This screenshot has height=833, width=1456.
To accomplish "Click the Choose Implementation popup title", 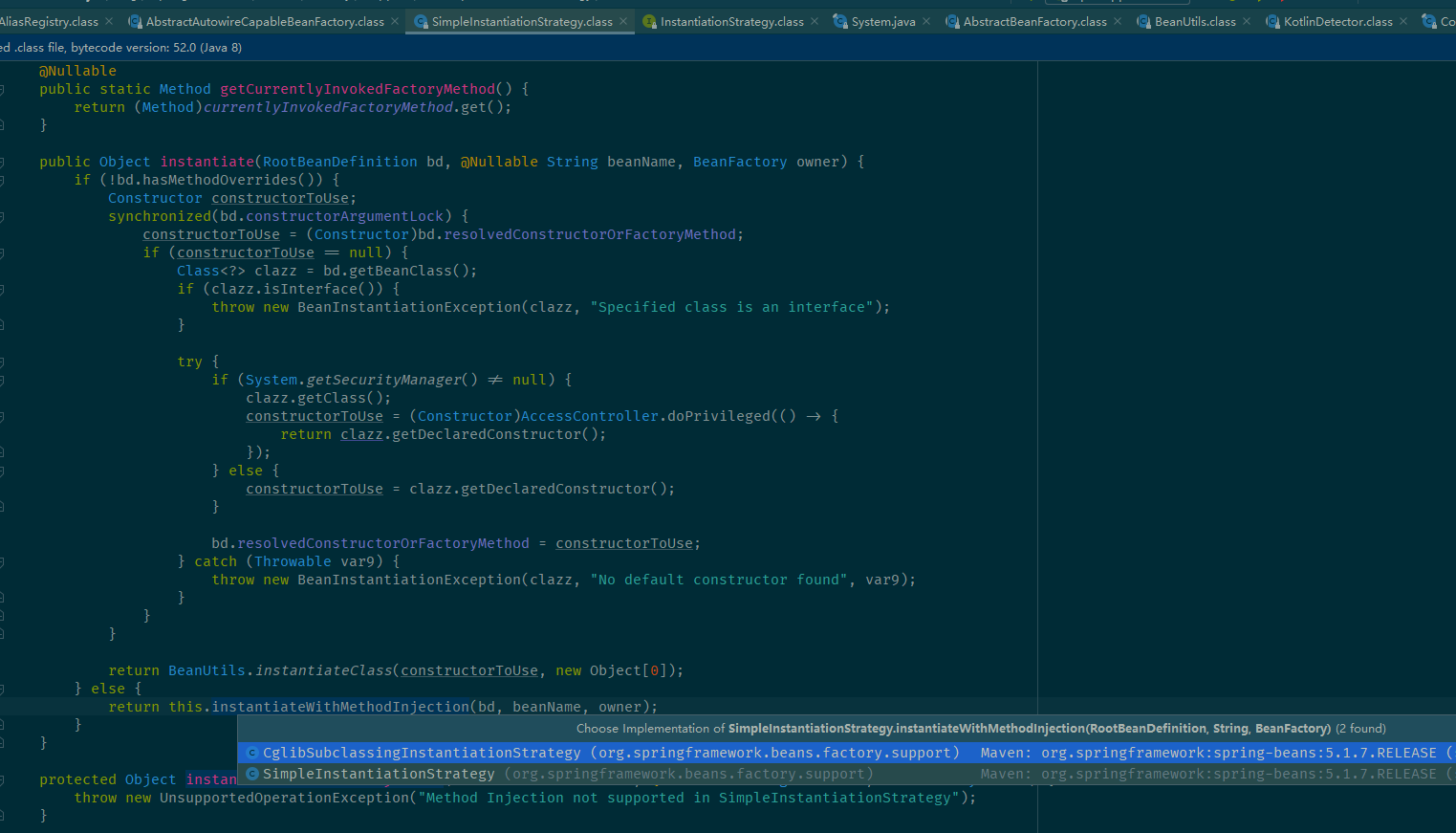I will pyautogui.click(x=981, y=729).
